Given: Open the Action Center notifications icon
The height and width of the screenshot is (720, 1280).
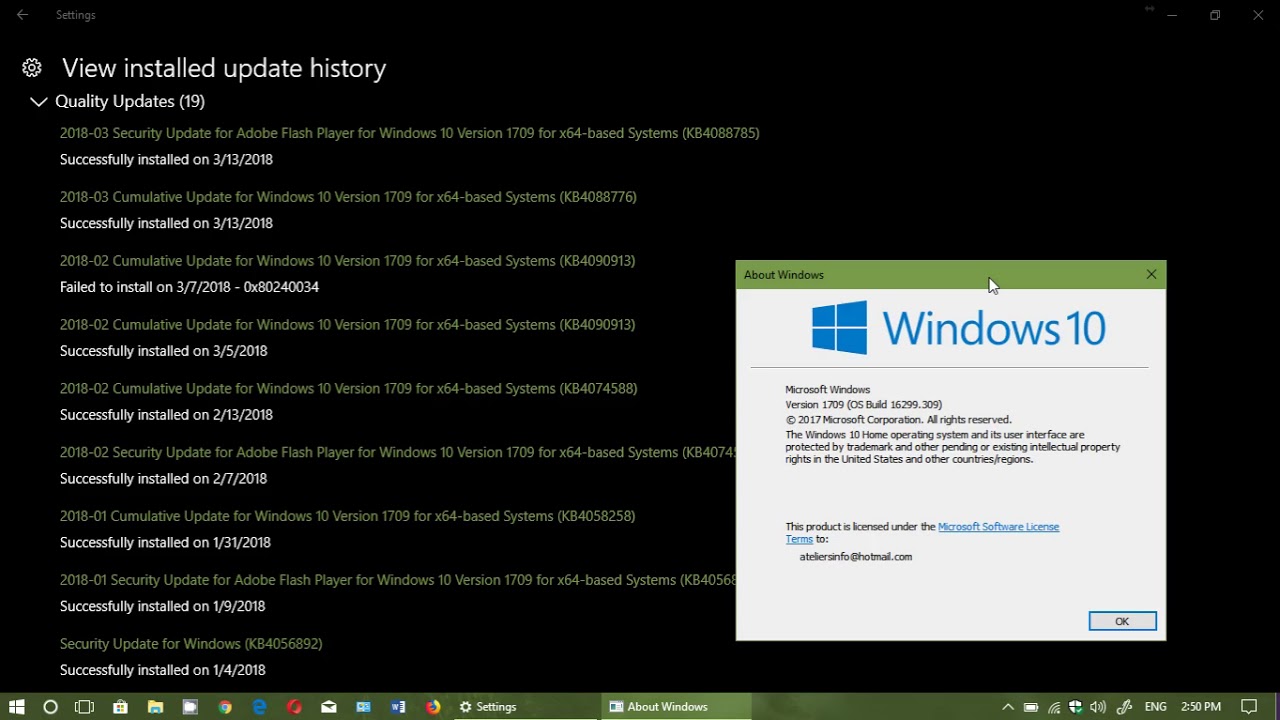Looking at the screenshot, I should point(1249,707).
